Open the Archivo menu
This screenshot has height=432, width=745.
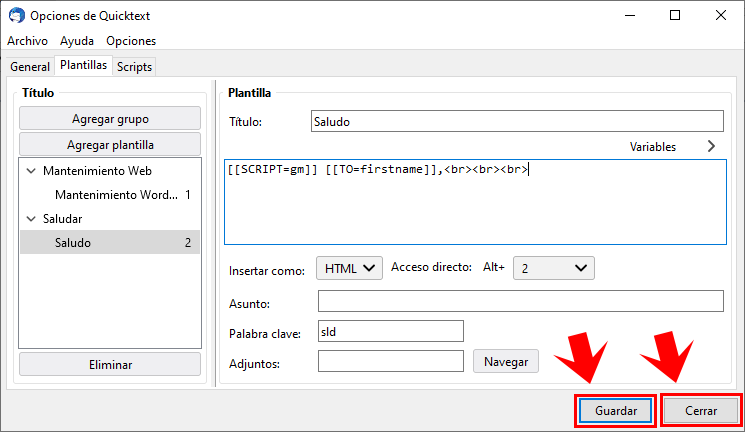[x=27, y=41]
